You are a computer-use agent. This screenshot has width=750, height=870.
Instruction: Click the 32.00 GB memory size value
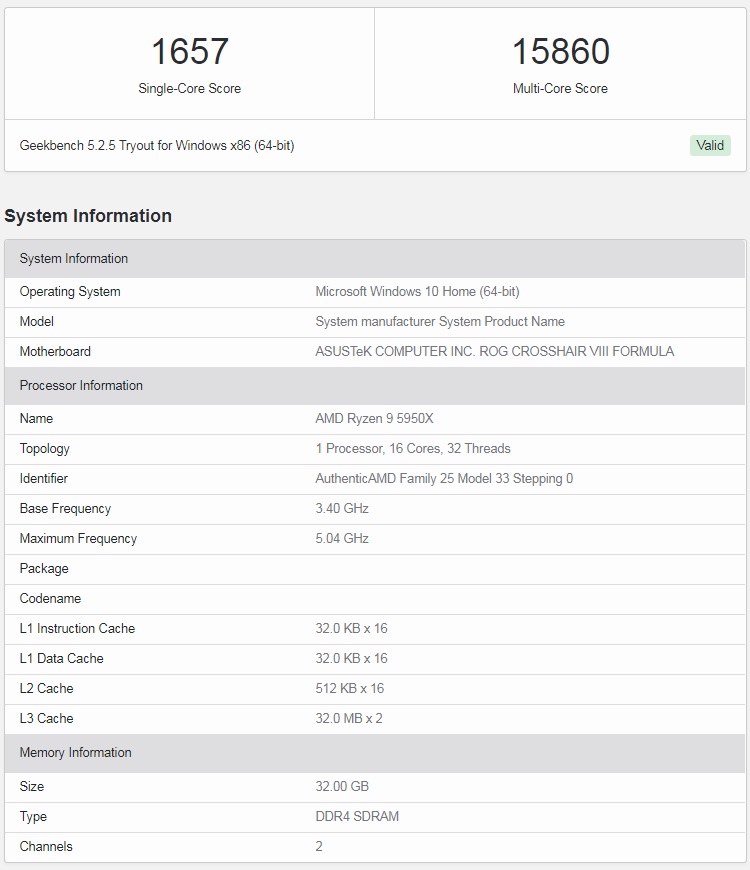coord(342,786)
